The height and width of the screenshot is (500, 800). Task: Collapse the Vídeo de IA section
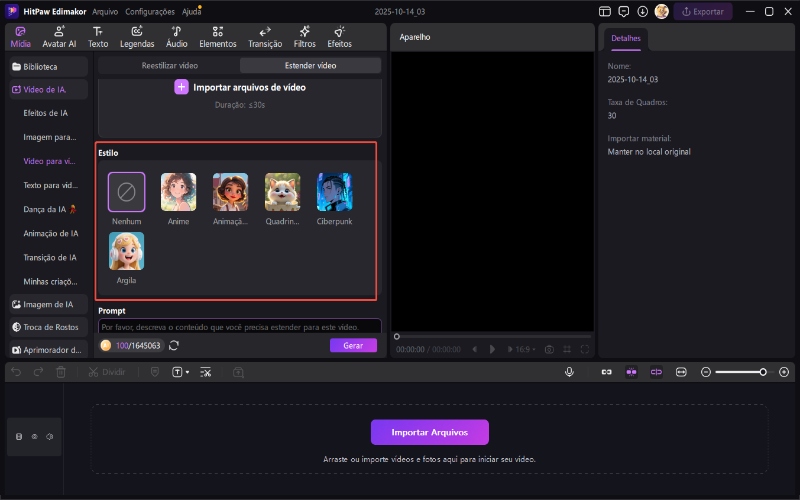coord(48,89)
